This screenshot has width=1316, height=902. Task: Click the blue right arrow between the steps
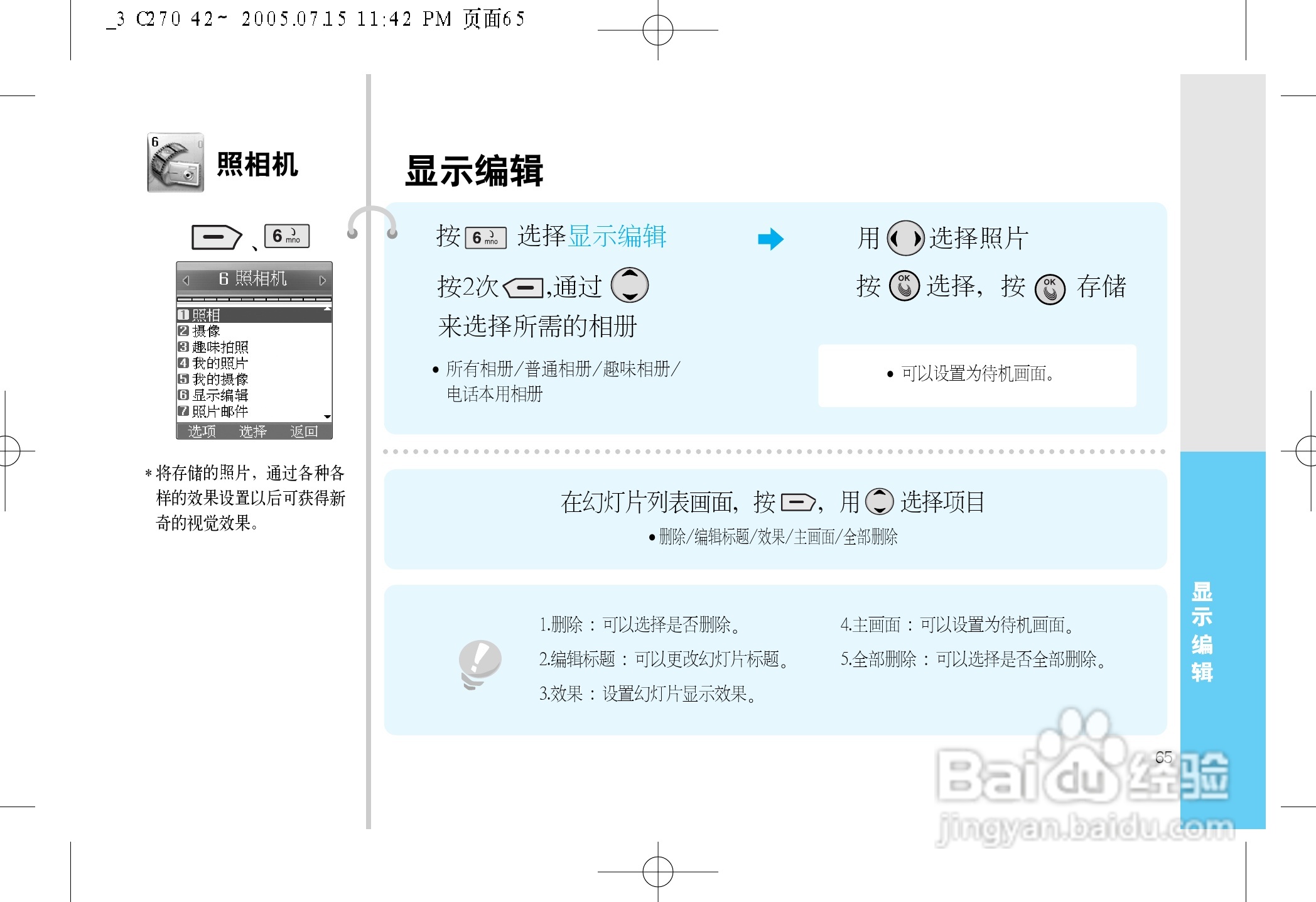[770, 239]
